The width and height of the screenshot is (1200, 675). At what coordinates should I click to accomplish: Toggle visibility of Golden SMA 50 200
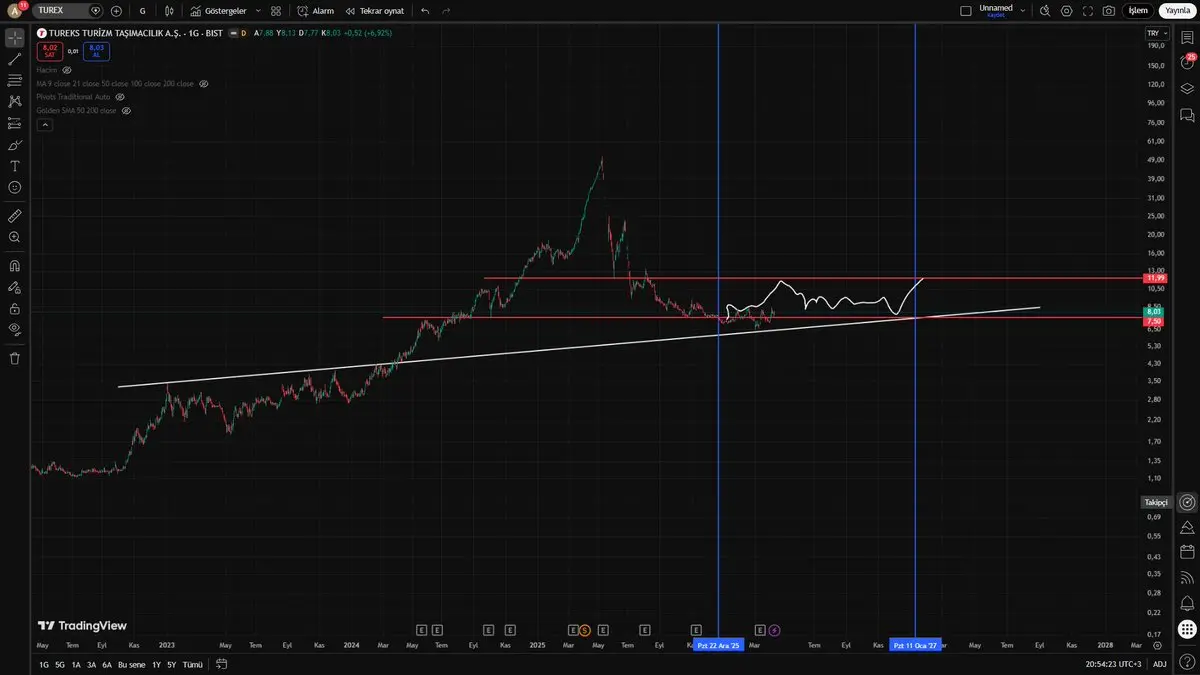[x=126, y=110]
